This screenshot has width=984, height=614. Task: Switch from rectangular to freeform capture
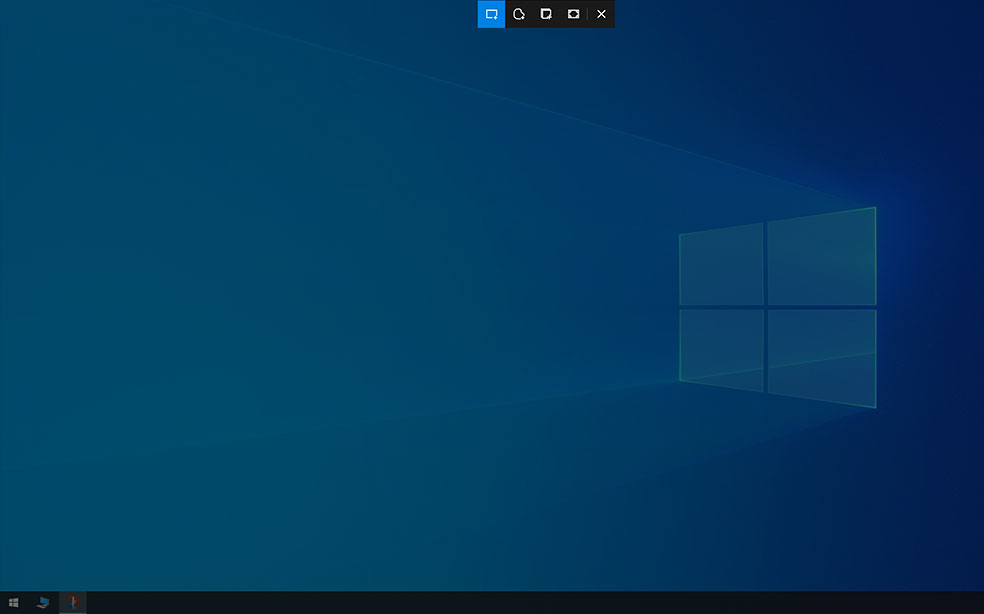(518, 14)
